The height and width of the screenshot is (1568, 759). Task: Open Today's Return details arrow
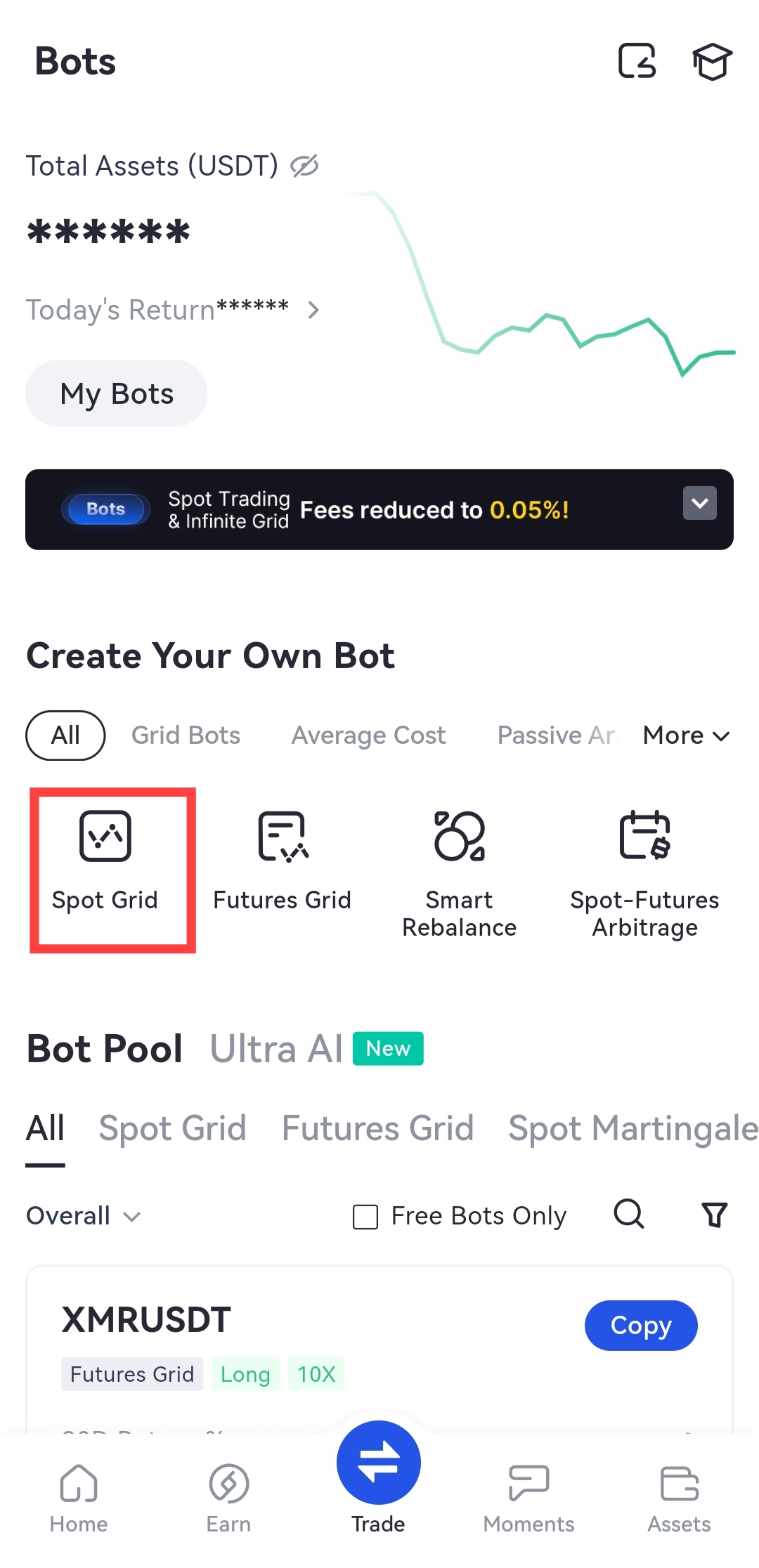click(x=313, y=310)
